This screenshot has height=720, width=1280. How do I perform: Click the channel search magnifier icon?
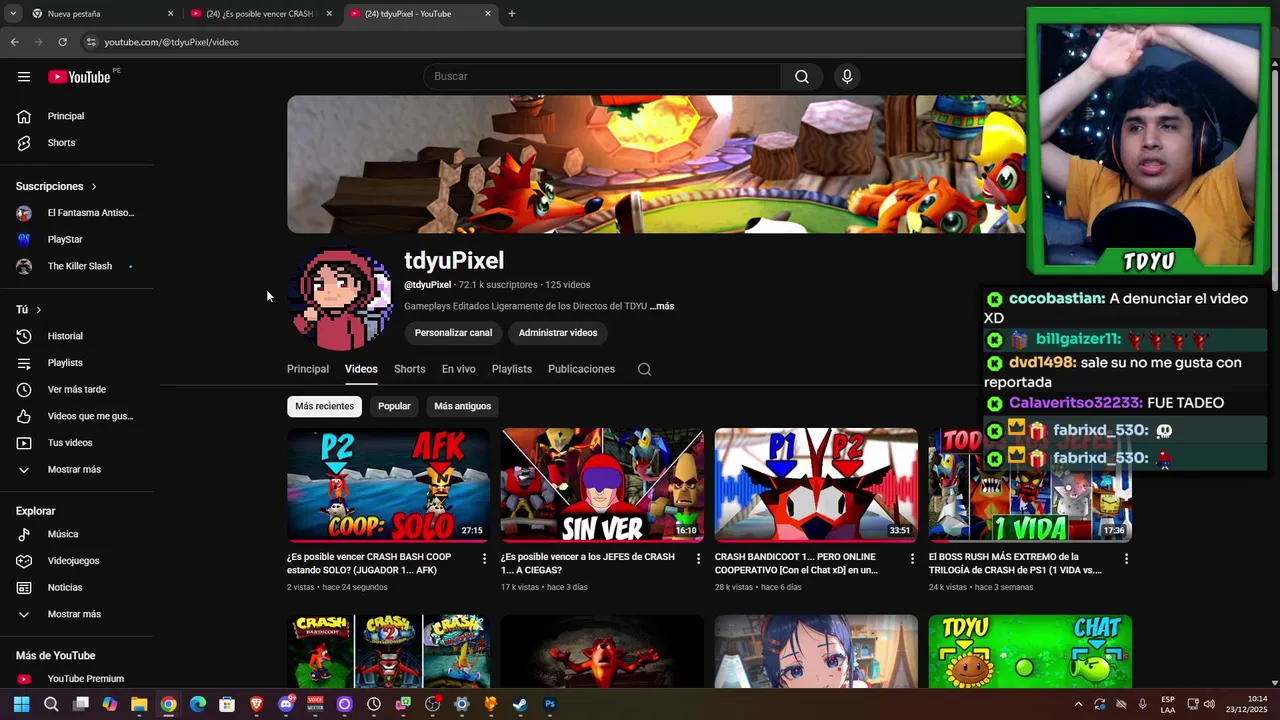coord(645,369)
